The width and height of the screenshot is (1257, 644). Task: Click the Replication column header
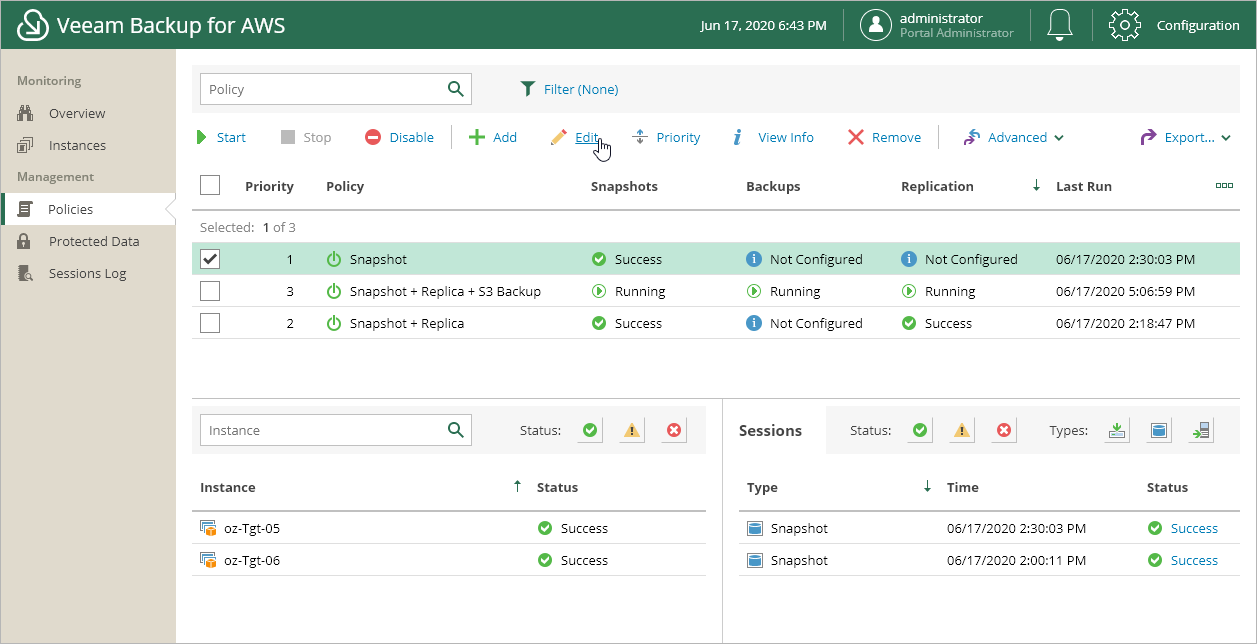click(x=937, y=186)
